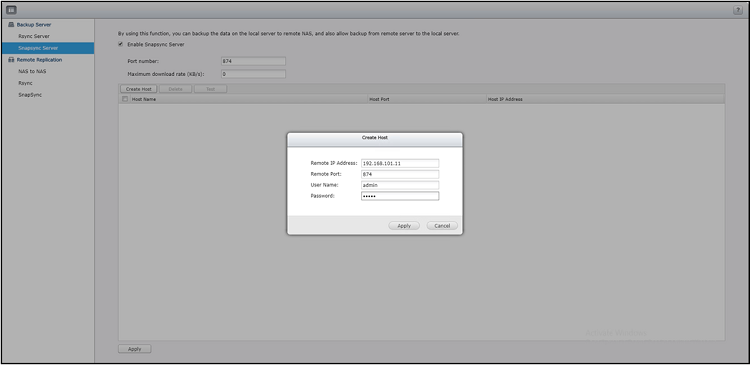Open the Backup Server category

tap(34, 24)
